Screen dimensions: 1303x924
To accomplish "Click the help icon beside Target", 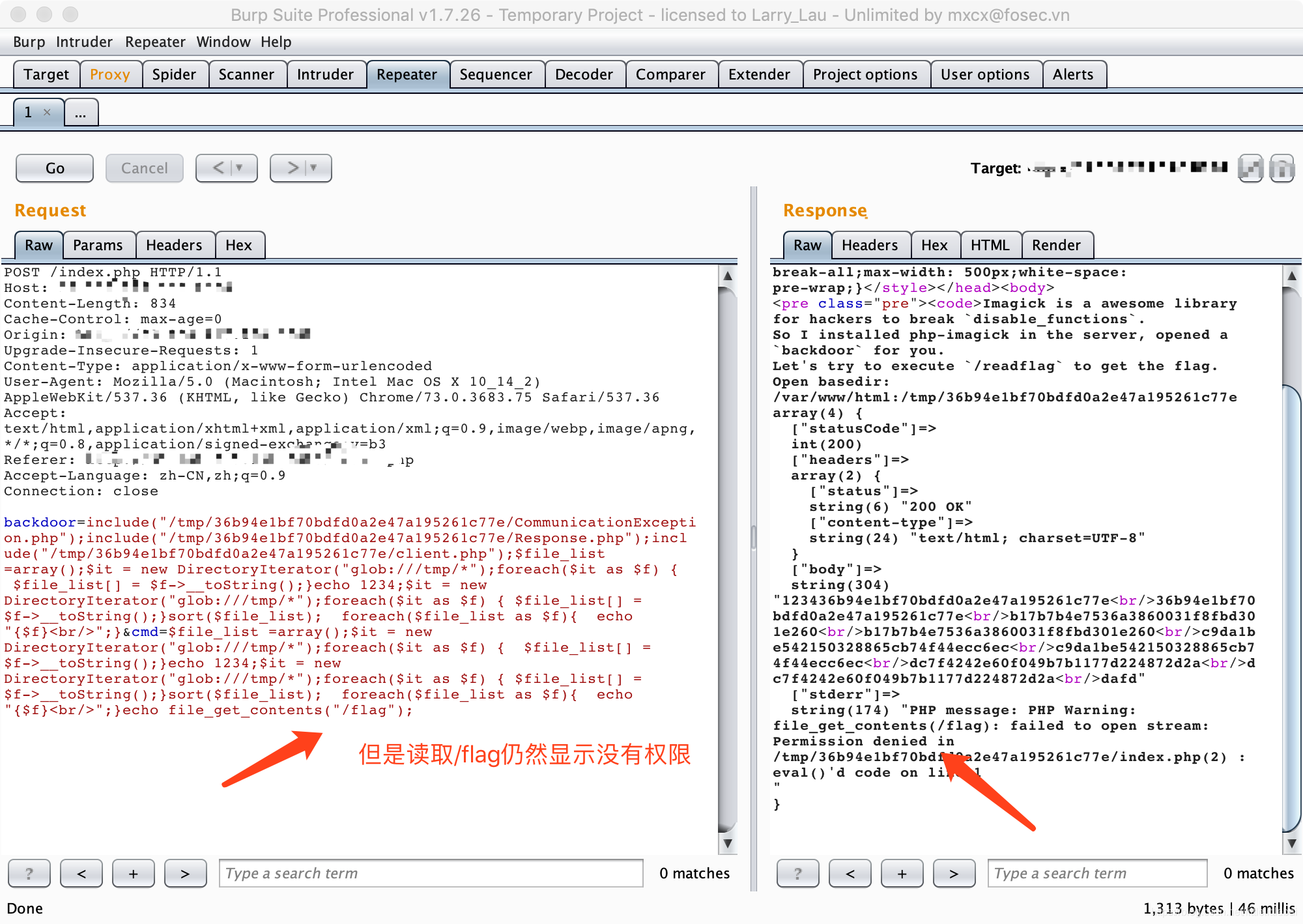I will pyautogui.click(x=1282, y=168).
